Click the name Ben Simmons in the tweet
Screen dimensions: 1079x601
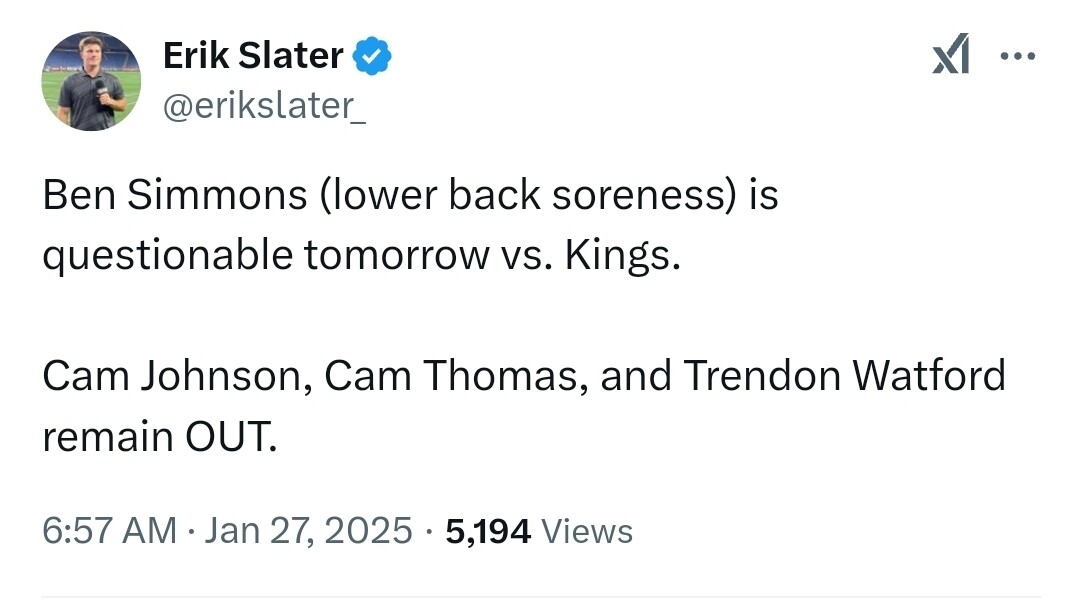(x=174, y=195)
